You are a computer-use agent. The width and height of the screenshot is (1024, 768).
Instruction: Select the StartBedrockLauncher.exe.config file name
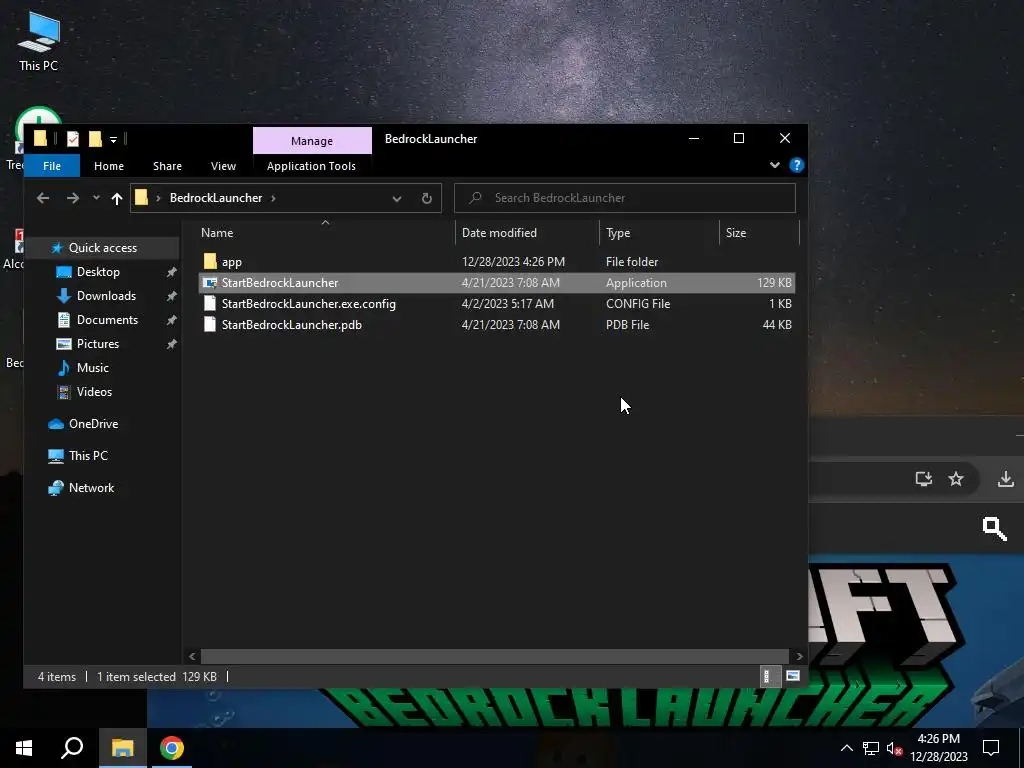308,304
